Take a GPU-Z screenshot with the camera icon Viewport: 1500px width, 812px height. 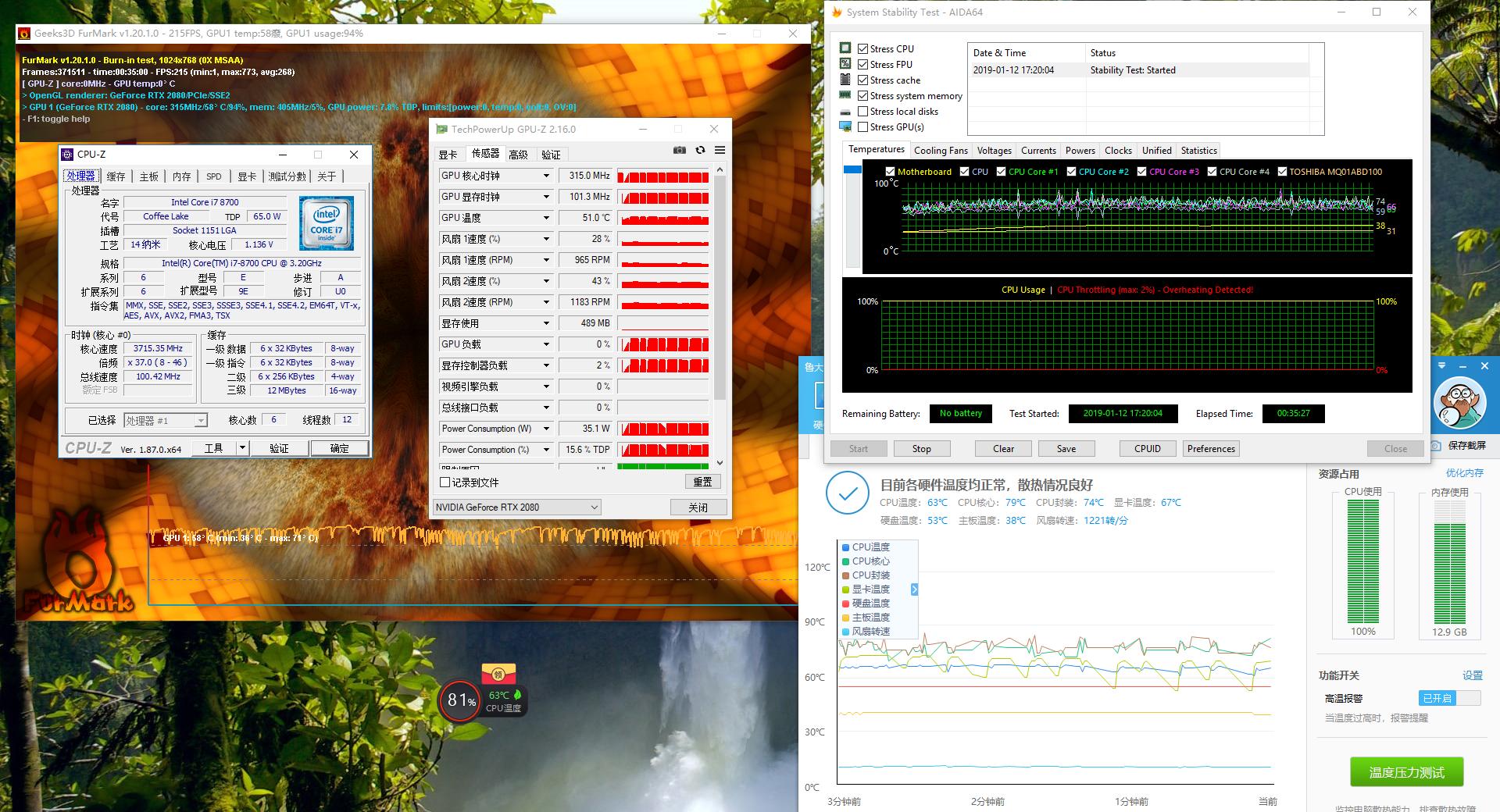tap(680, 150)
